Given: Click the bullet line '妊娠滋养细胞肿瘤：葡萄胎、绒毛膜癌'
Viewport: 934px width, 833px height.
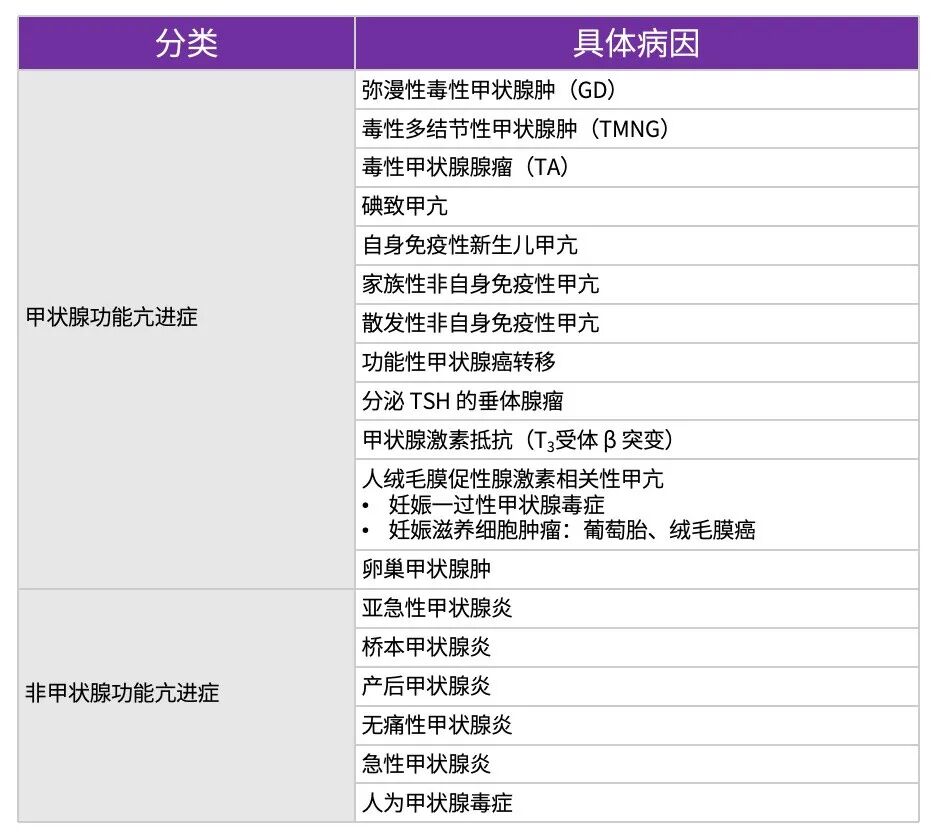Looking at the screenshot, I should pos(572,530).
